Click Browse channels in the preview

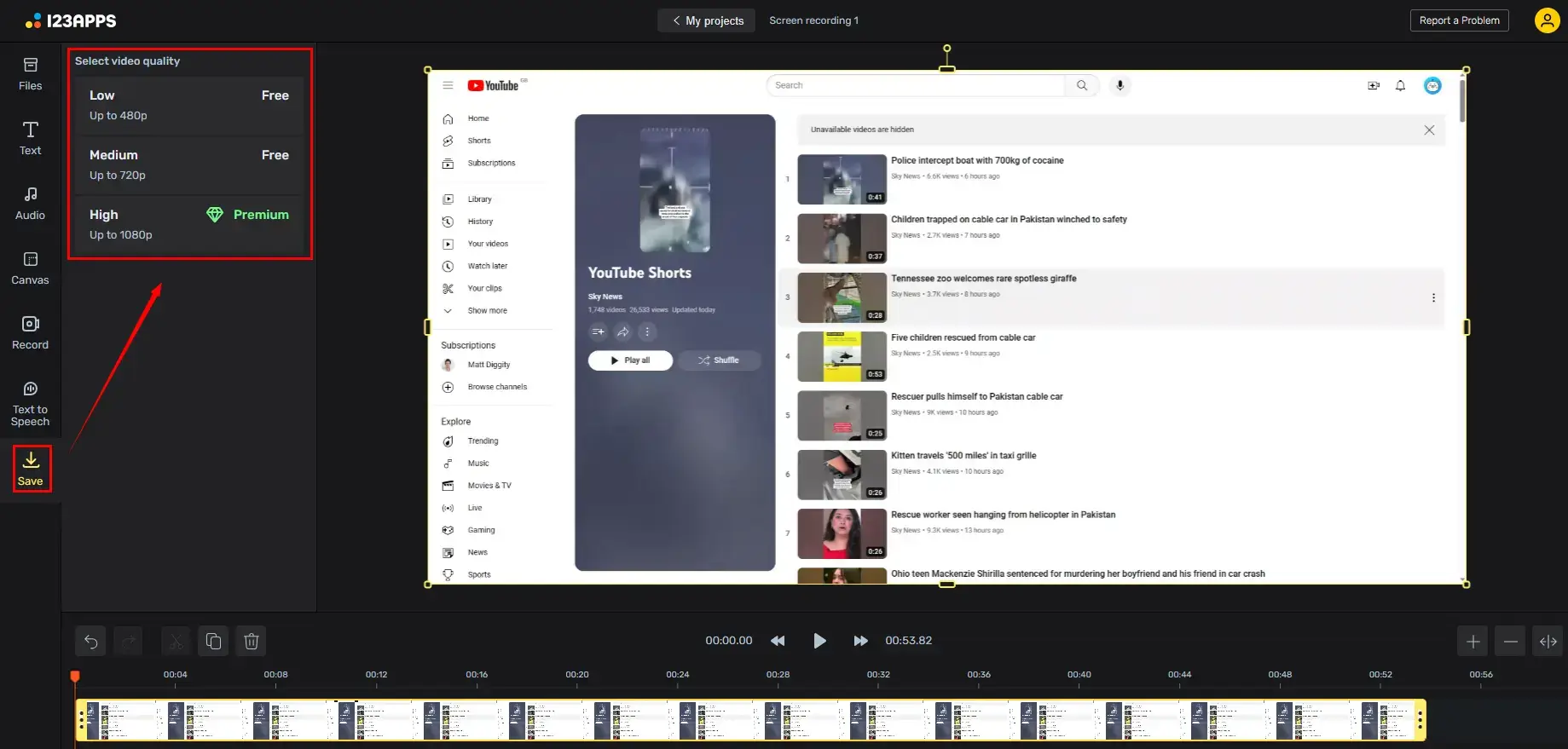(x=497, y=387)
